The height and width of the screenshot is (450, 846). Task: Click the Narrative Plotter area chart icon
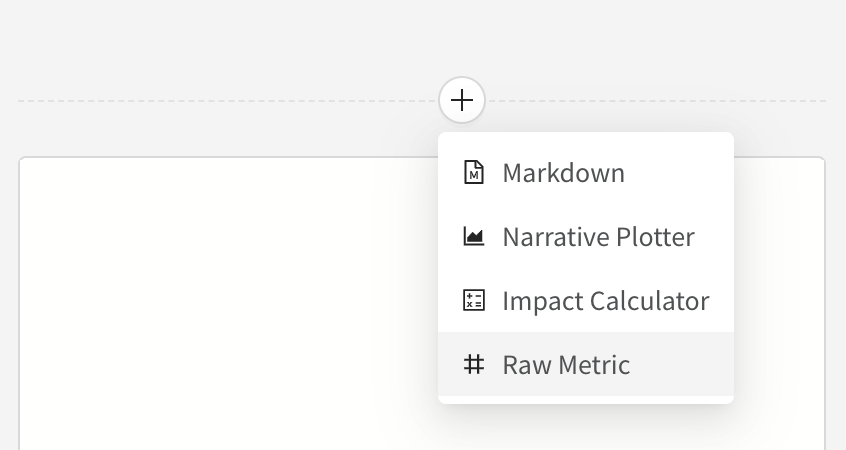pos(474,237)
